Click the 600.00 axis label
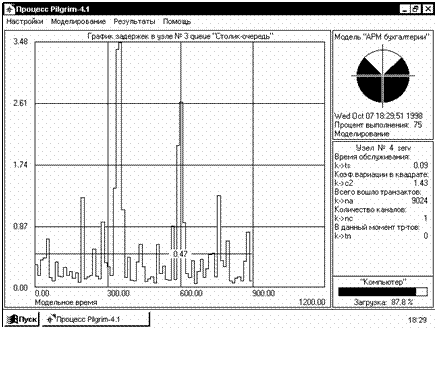438x365 pixels. pyautogui.click(x=191, y=293)
